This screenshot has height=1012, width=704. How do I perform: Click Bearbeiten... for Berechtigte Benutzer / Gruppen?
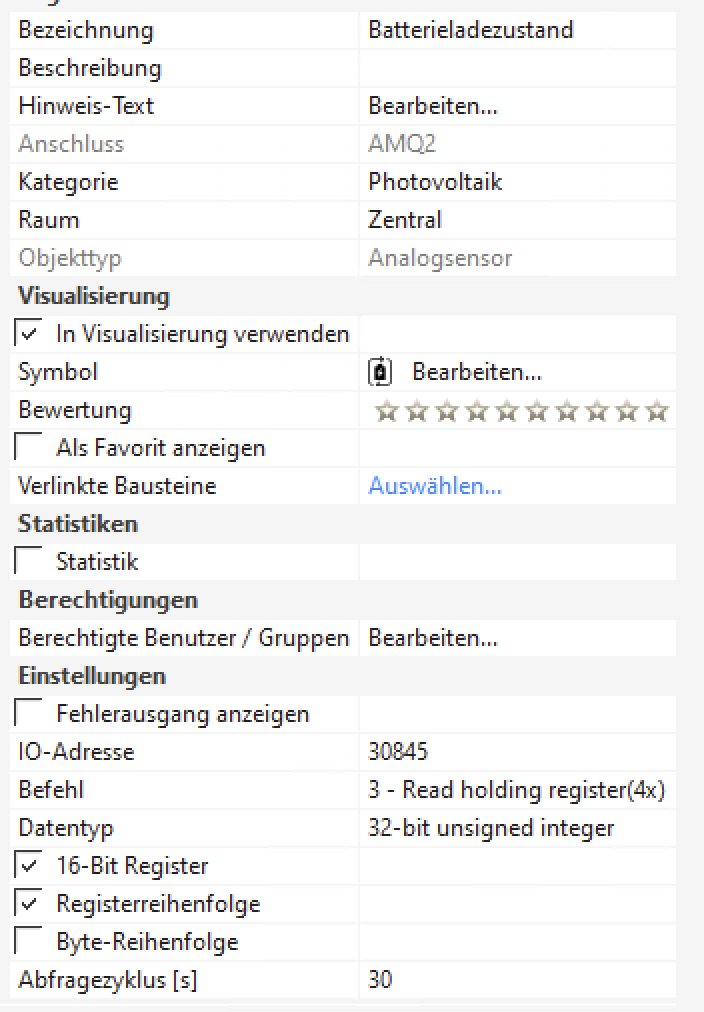tap(433, 638)
